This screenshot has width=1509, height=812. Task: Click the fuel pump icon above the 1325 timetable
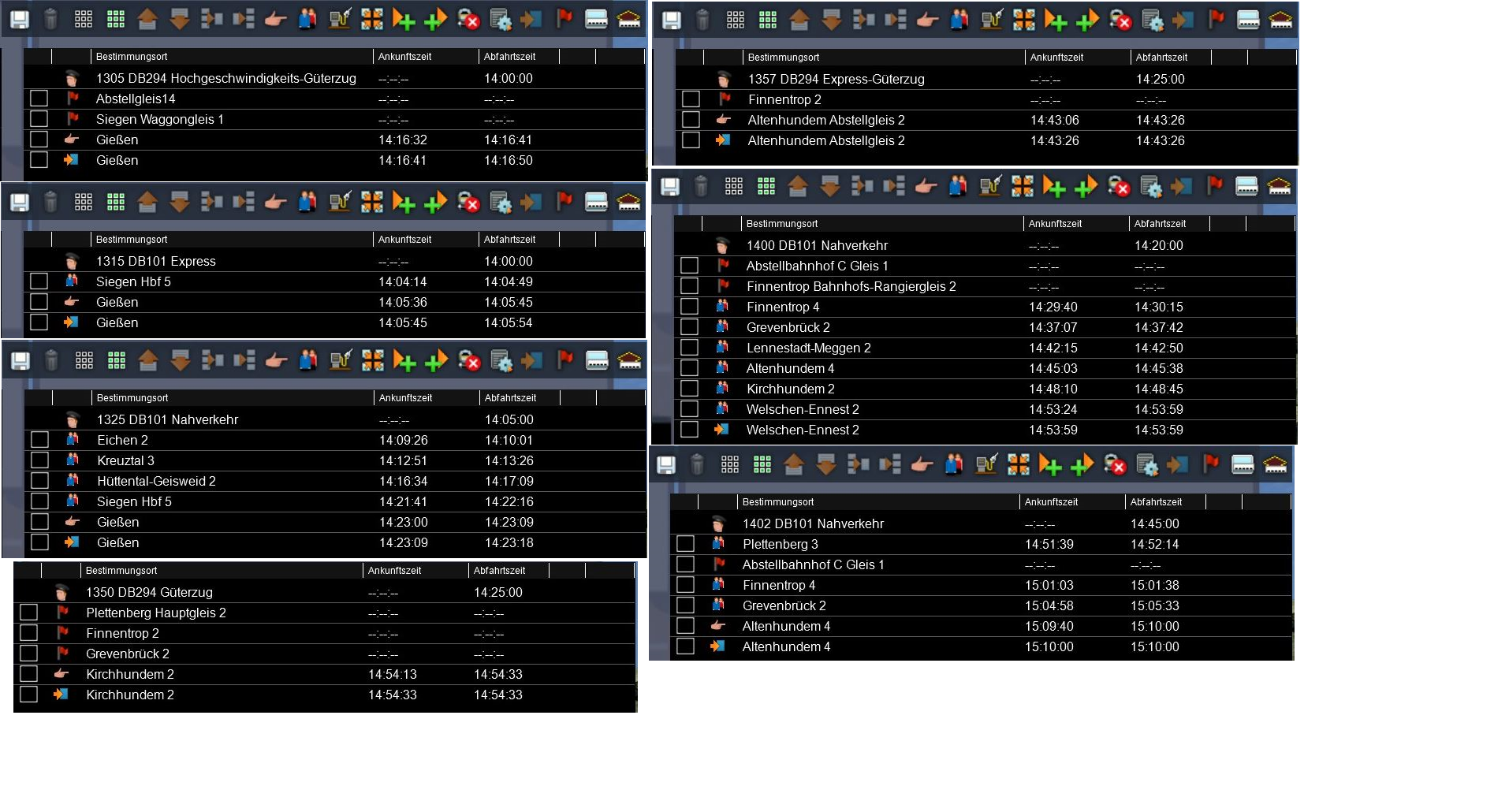[341, 361]
